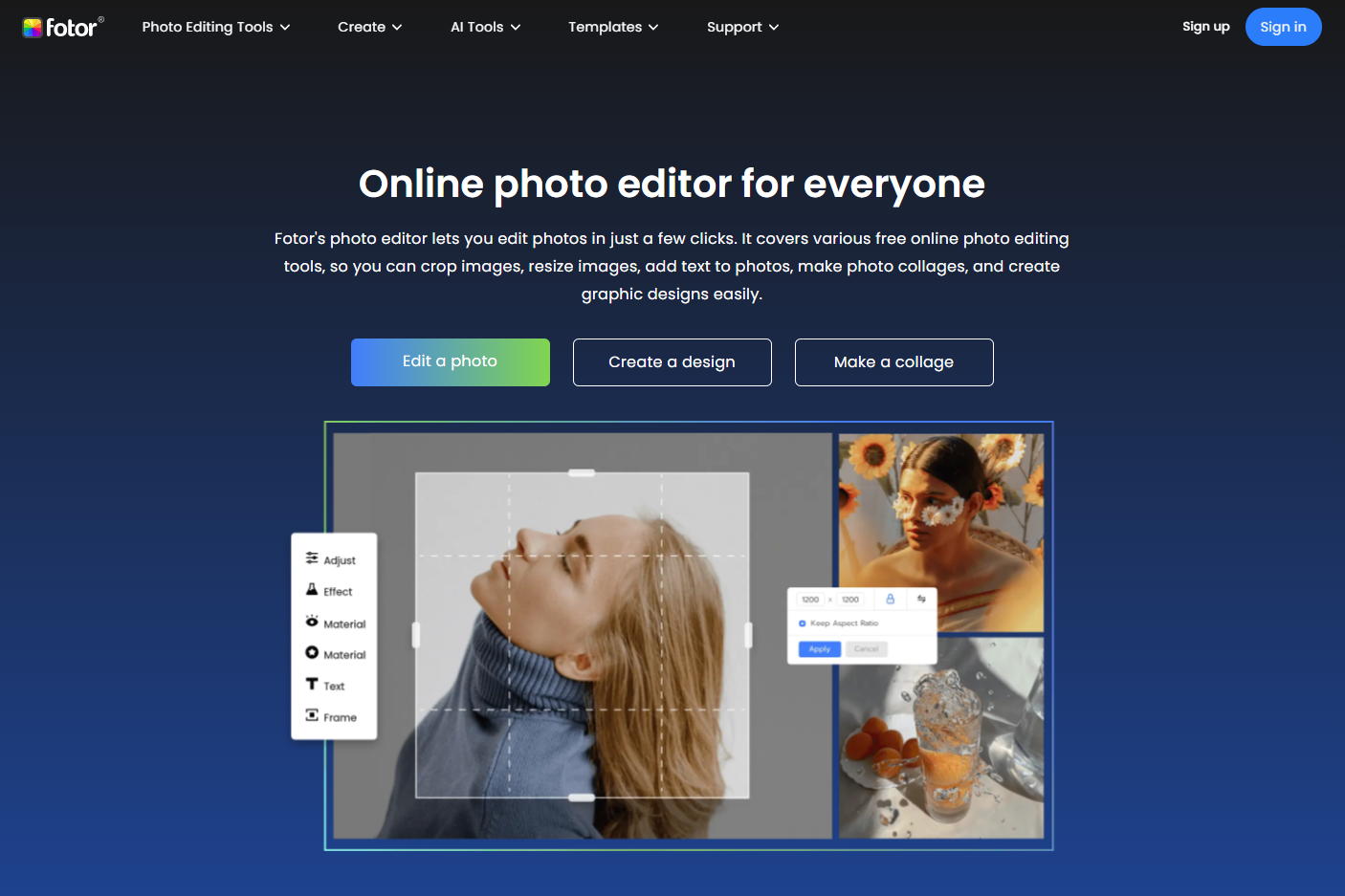Expand the Photo Editing Tools dropdown
Image resolution: width=1345 pixels, height=896 pixels.
pos(215,27)
